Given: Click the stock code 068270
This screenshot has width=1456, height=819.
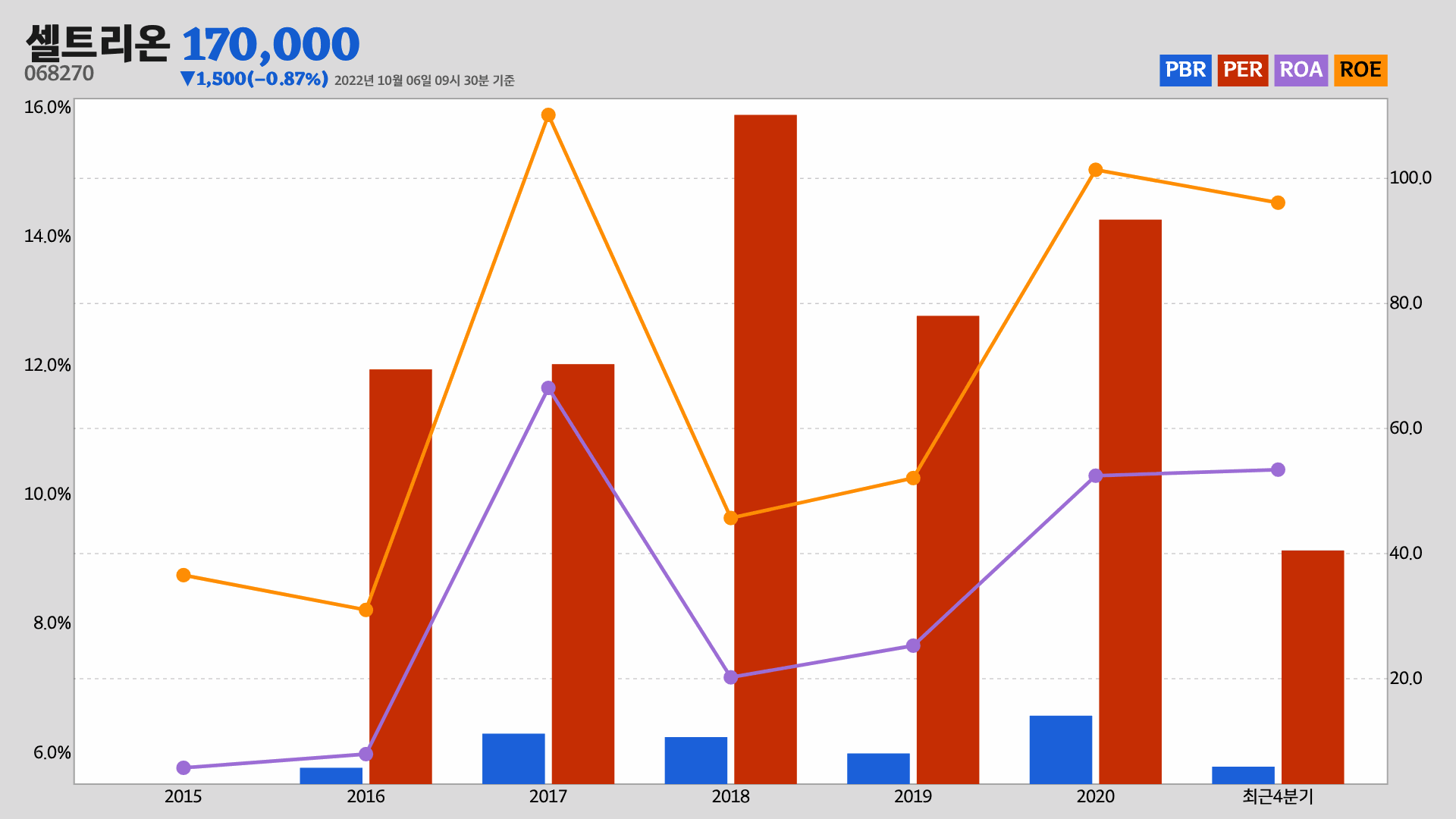Looking at the screenshot, I should point(59,74).
